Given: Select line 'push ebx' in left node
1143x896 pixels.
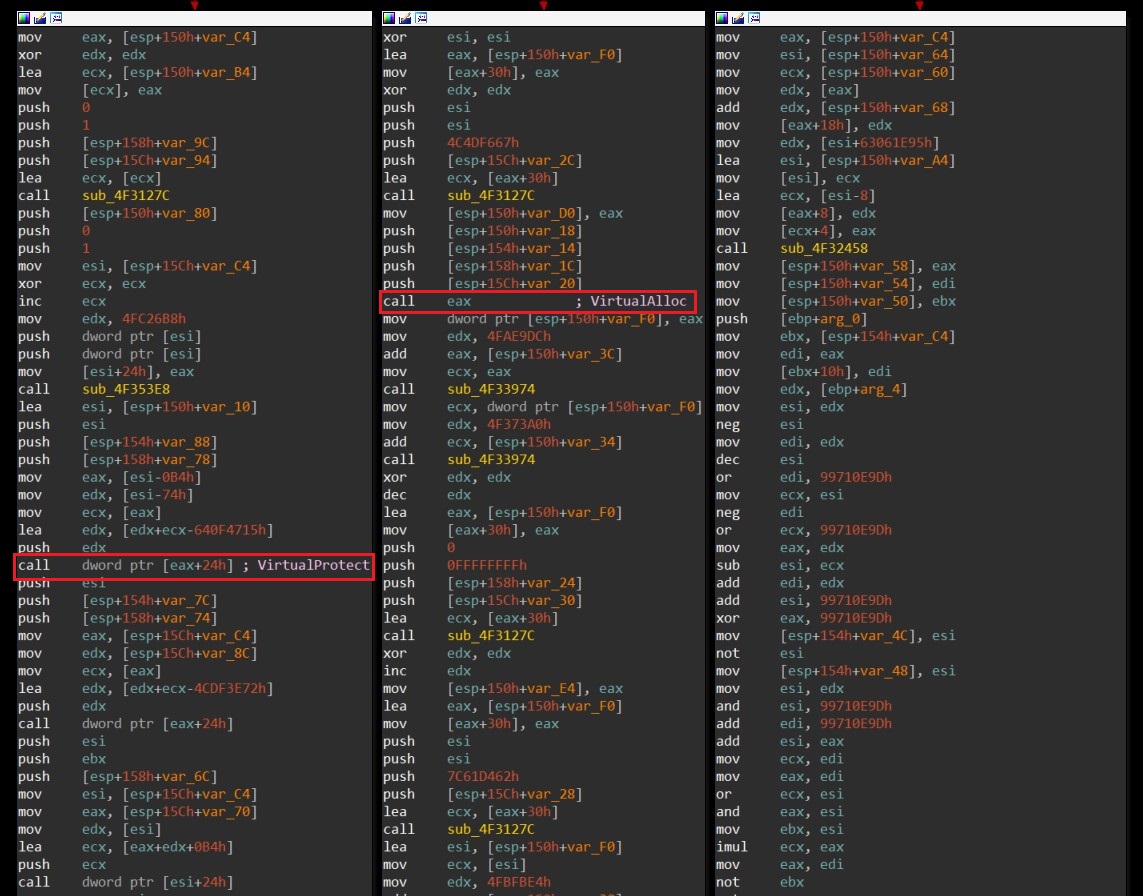Looking at the screenshot, I should [62, 758].
